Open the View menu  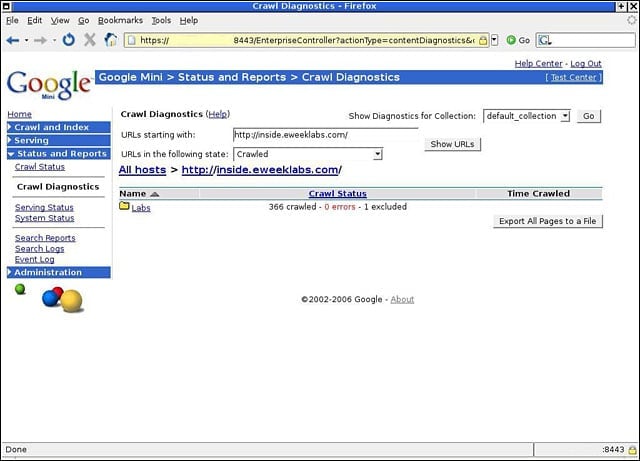(60, 20)
